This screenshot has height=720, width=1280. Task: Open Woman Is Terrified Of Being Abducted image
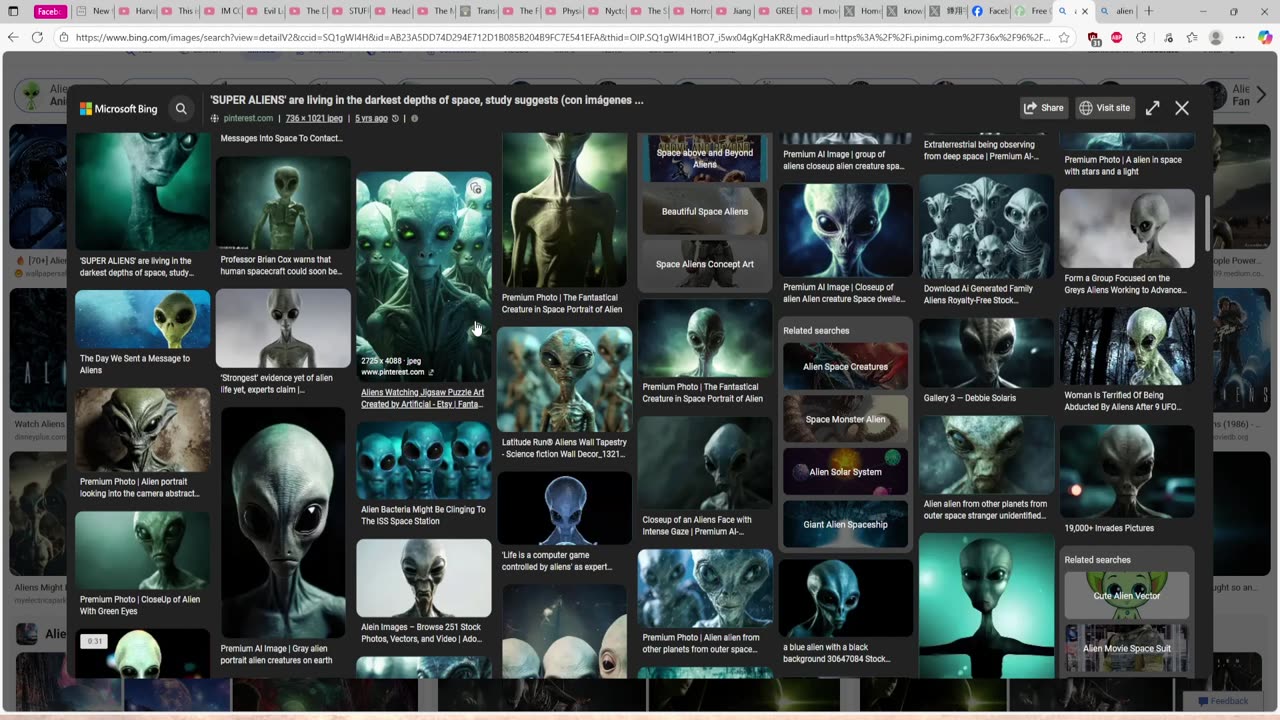1127,347
